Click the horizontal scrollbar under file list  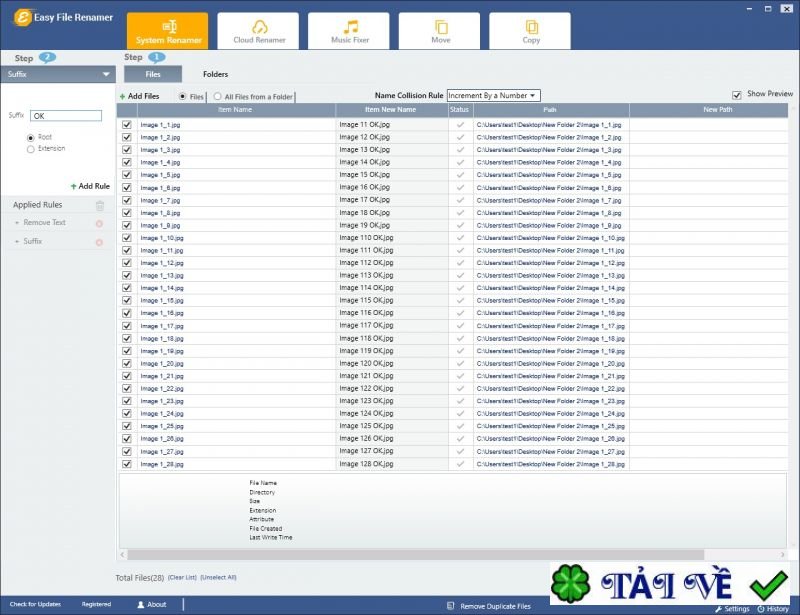(x=415, y=554)
